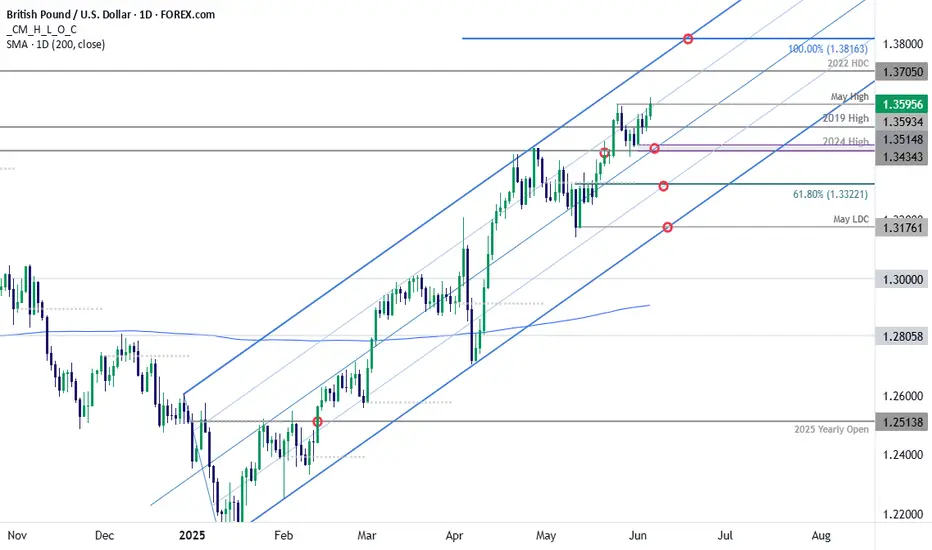The image size is (932, 550).
Task: Click the May High level label
Action: (849, 96)
